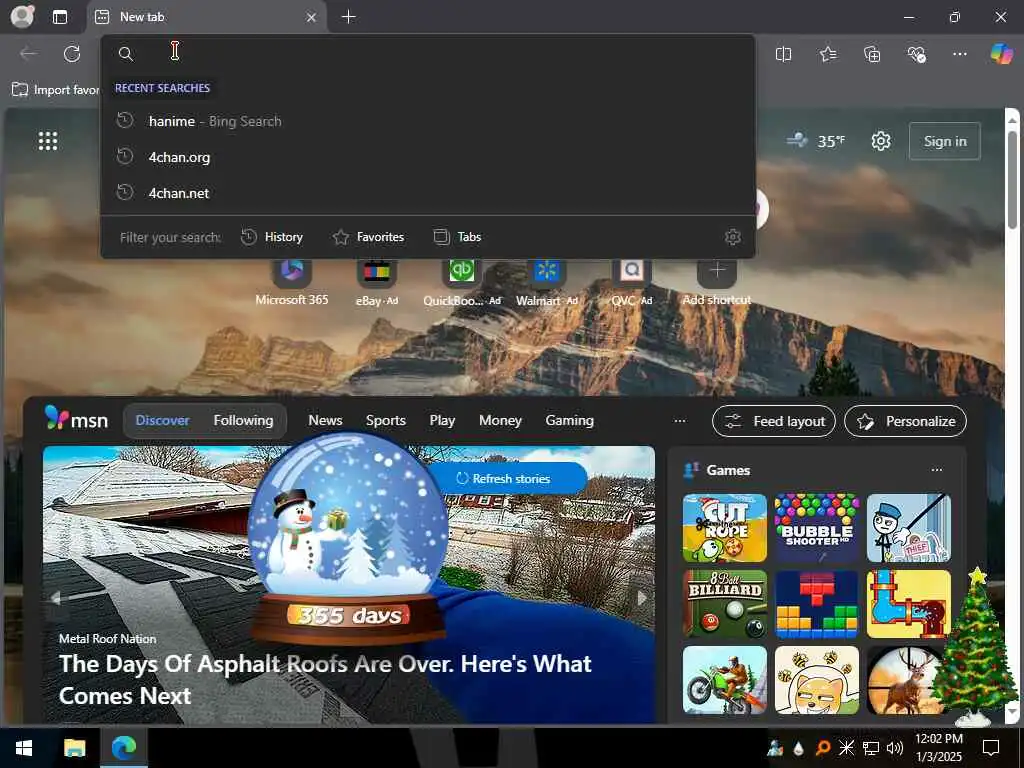Open the Walmart shortcut tile

(x=547, y=281)
